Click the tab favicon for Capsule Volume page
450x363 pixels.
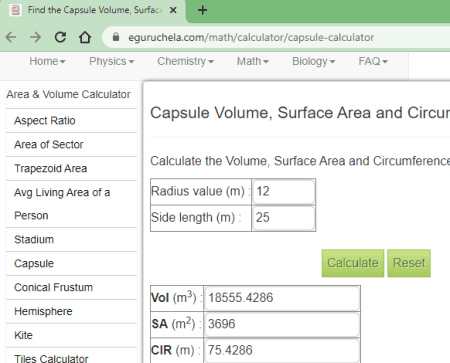[15, 10]
